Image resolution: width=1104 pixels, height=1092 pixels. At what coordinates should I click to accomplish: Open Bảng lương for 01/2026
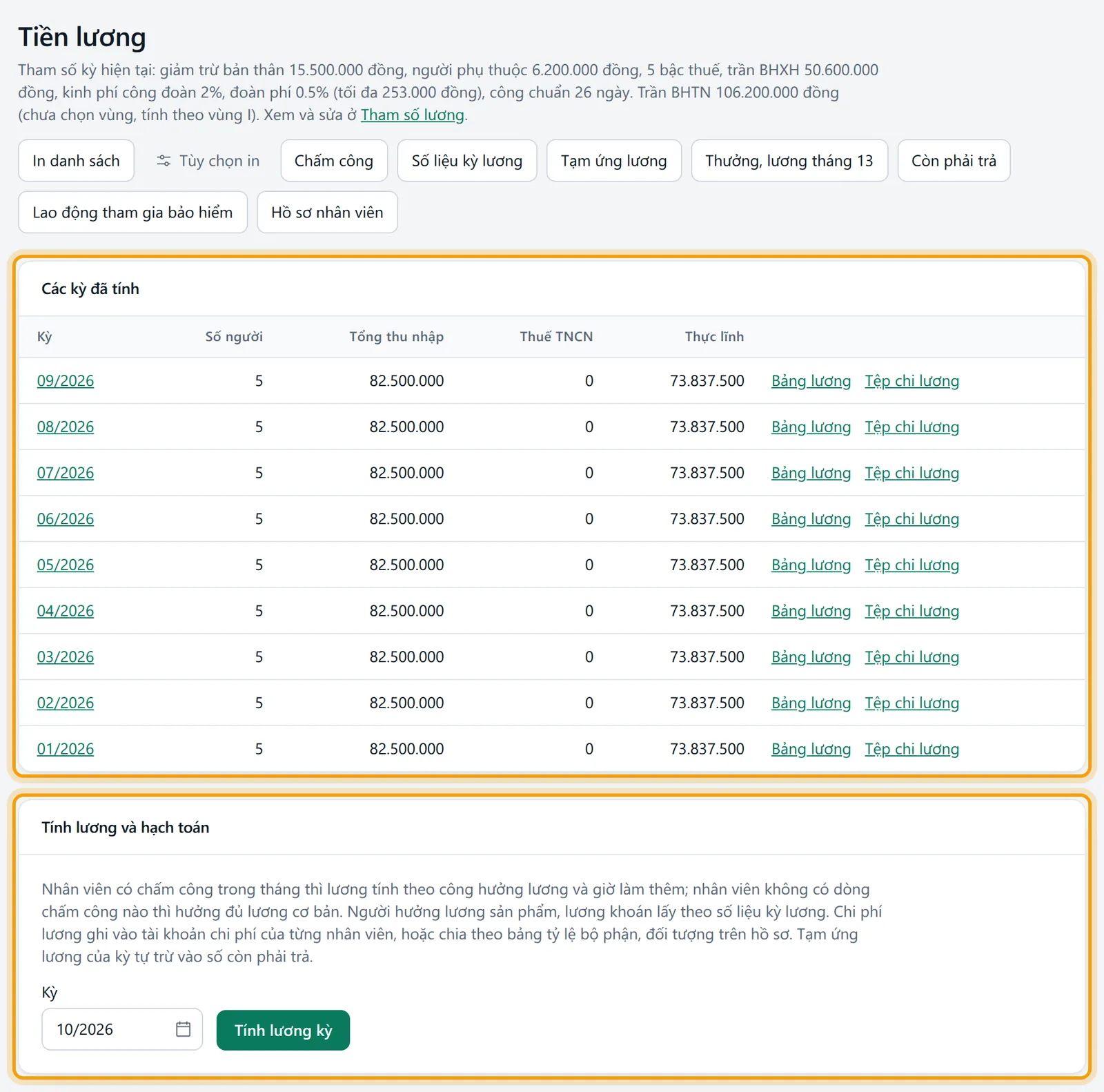[x=811, y=749]
